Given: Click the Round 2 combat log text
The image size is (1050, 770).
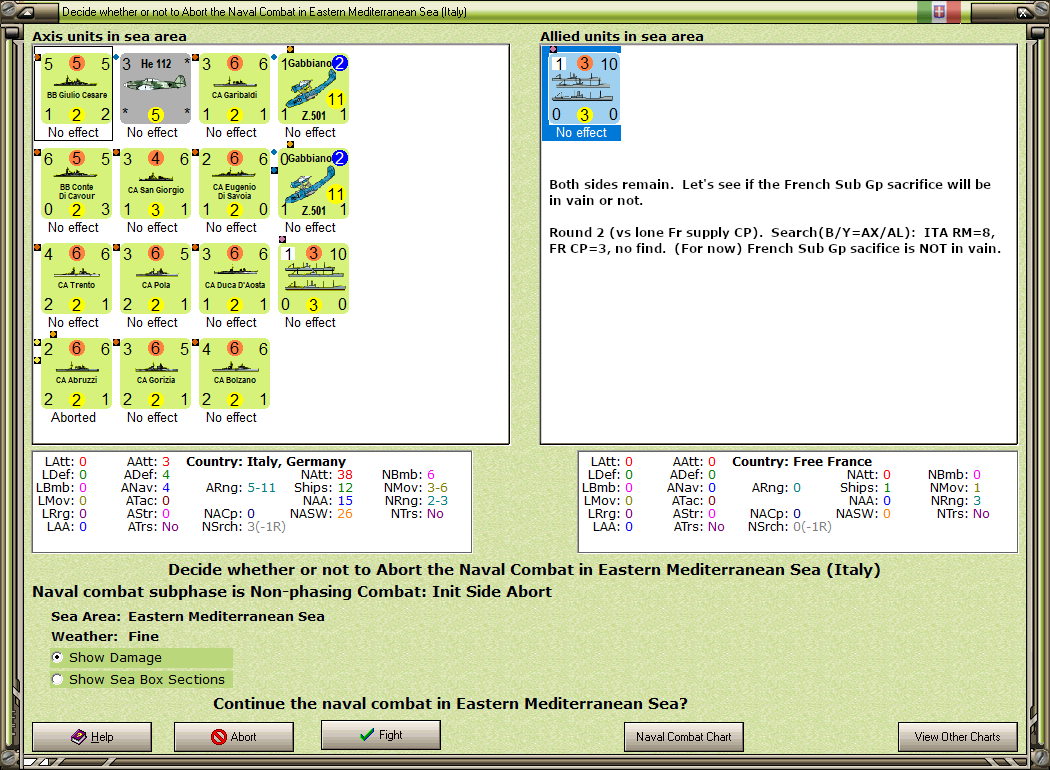Looking at the screenshot, I should (775, 240).
